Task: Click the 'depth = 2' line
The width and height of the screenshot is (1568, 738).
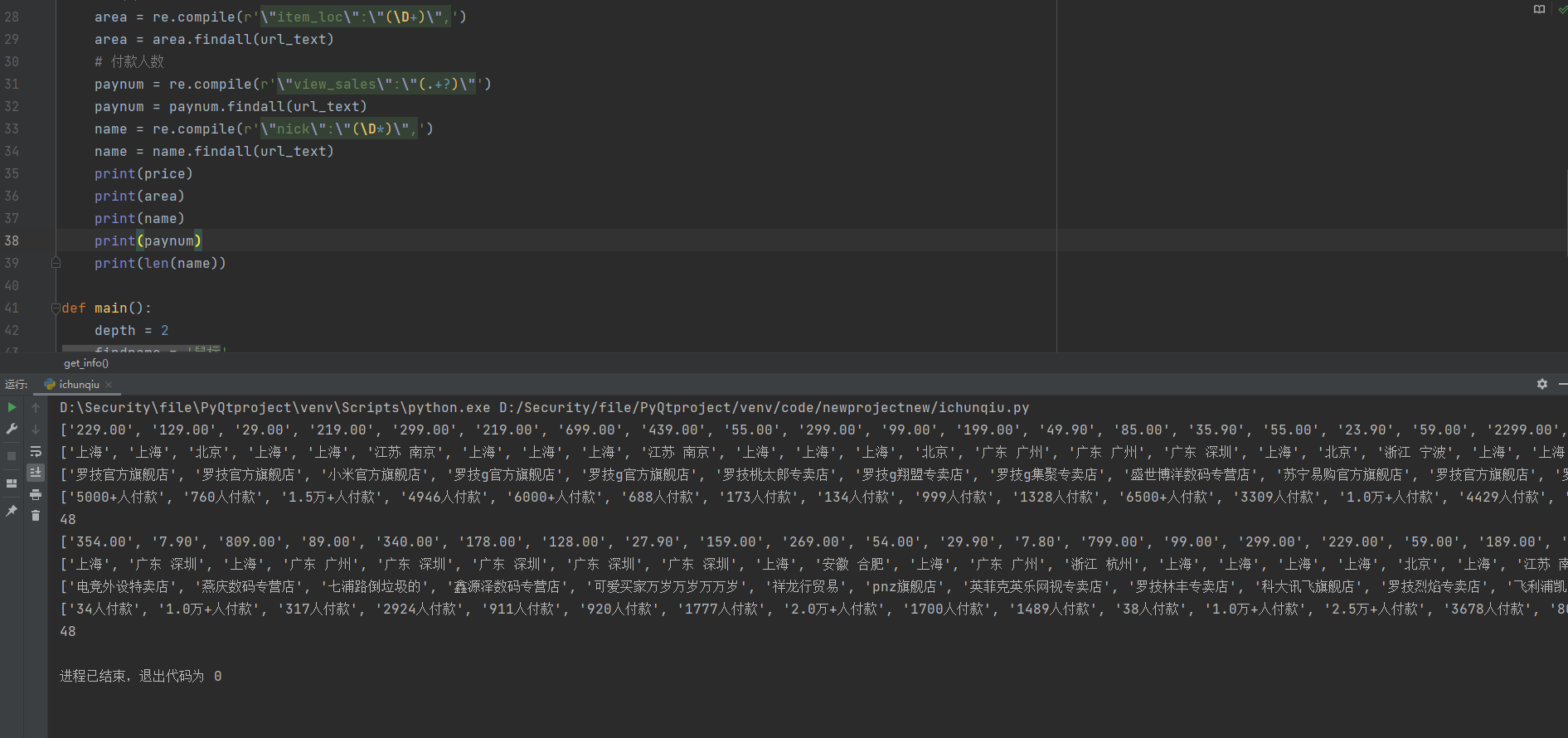Action: [131, 330]
